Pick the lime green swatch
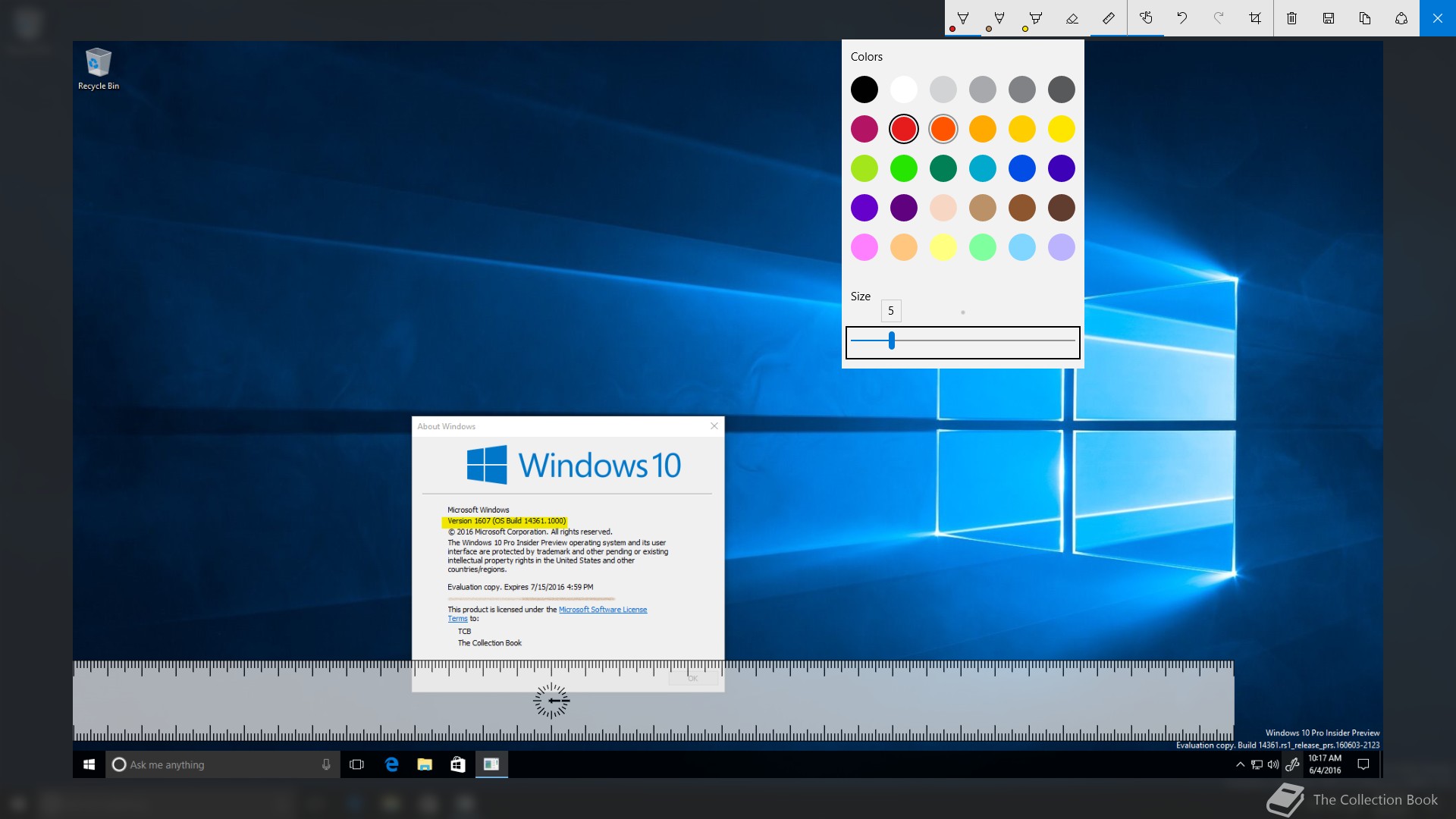 click(864, 168)
